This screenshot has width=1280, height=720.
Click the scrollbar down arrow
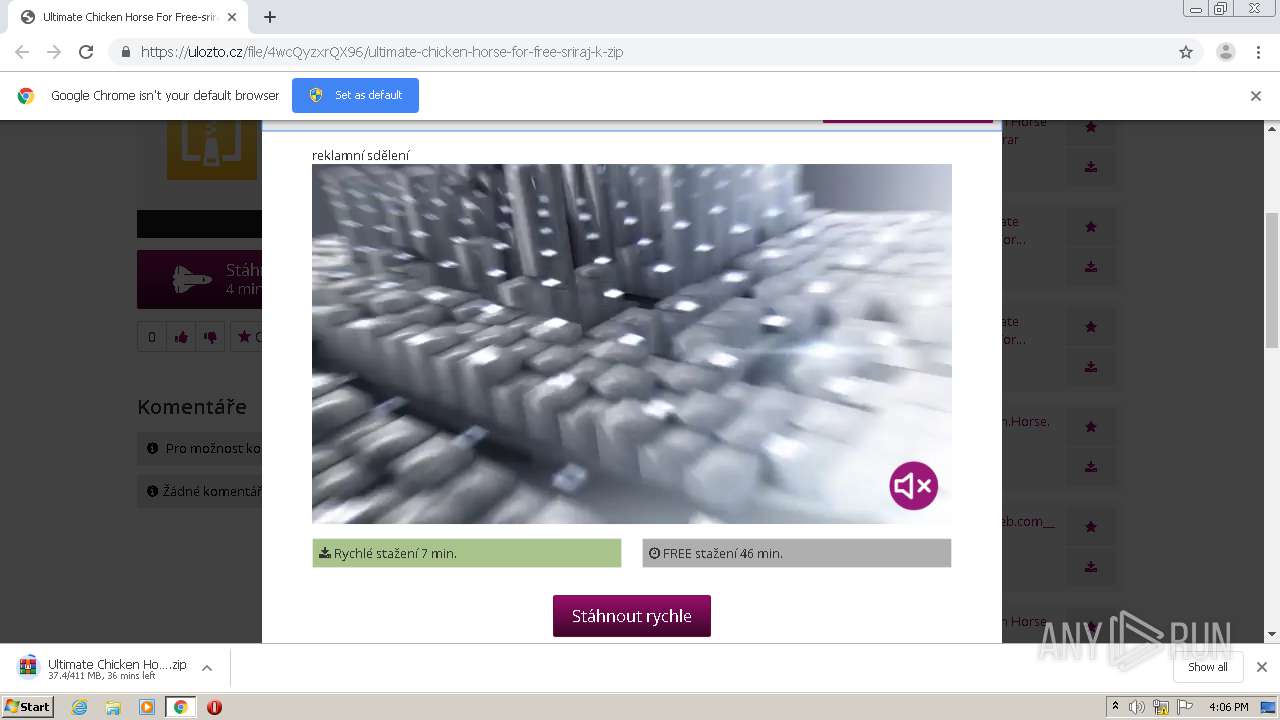(x=1272, y=634)
